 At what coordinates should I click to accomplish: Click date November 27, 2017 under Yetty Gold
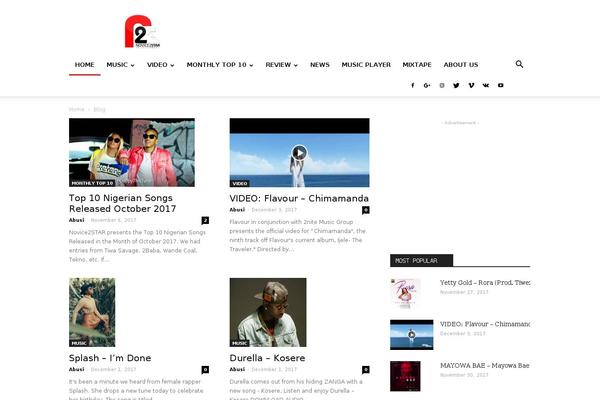click(464, 292)
